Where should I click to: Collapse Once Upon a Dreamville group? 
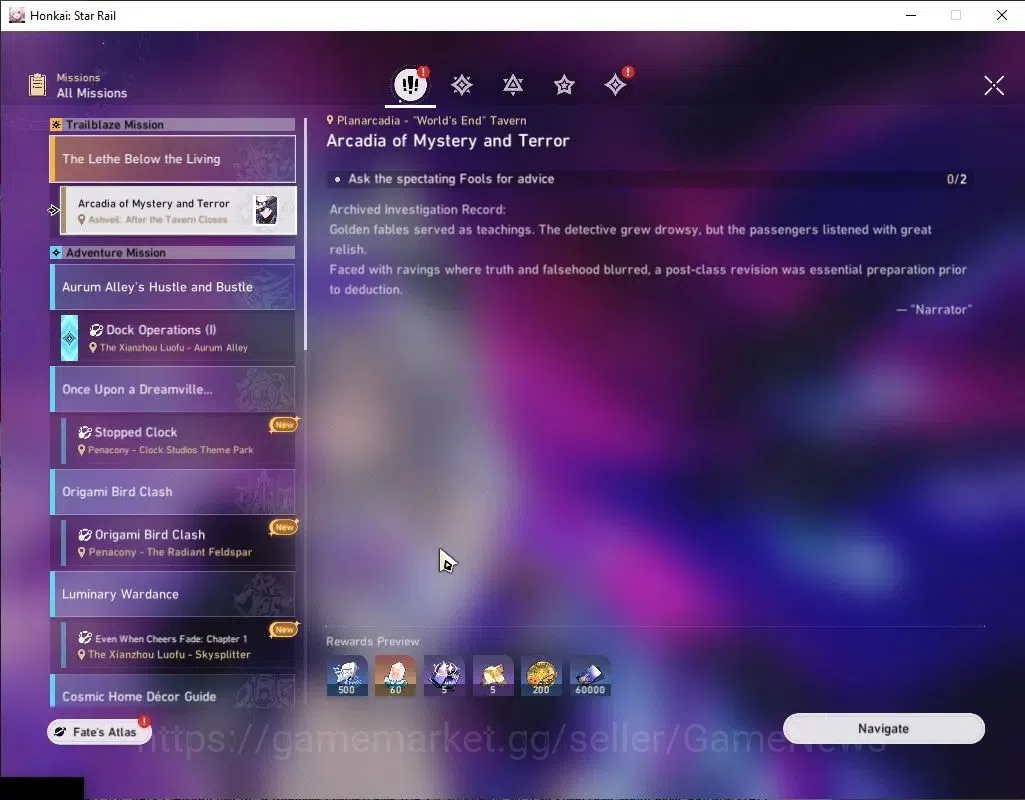[x=173, y=390]
